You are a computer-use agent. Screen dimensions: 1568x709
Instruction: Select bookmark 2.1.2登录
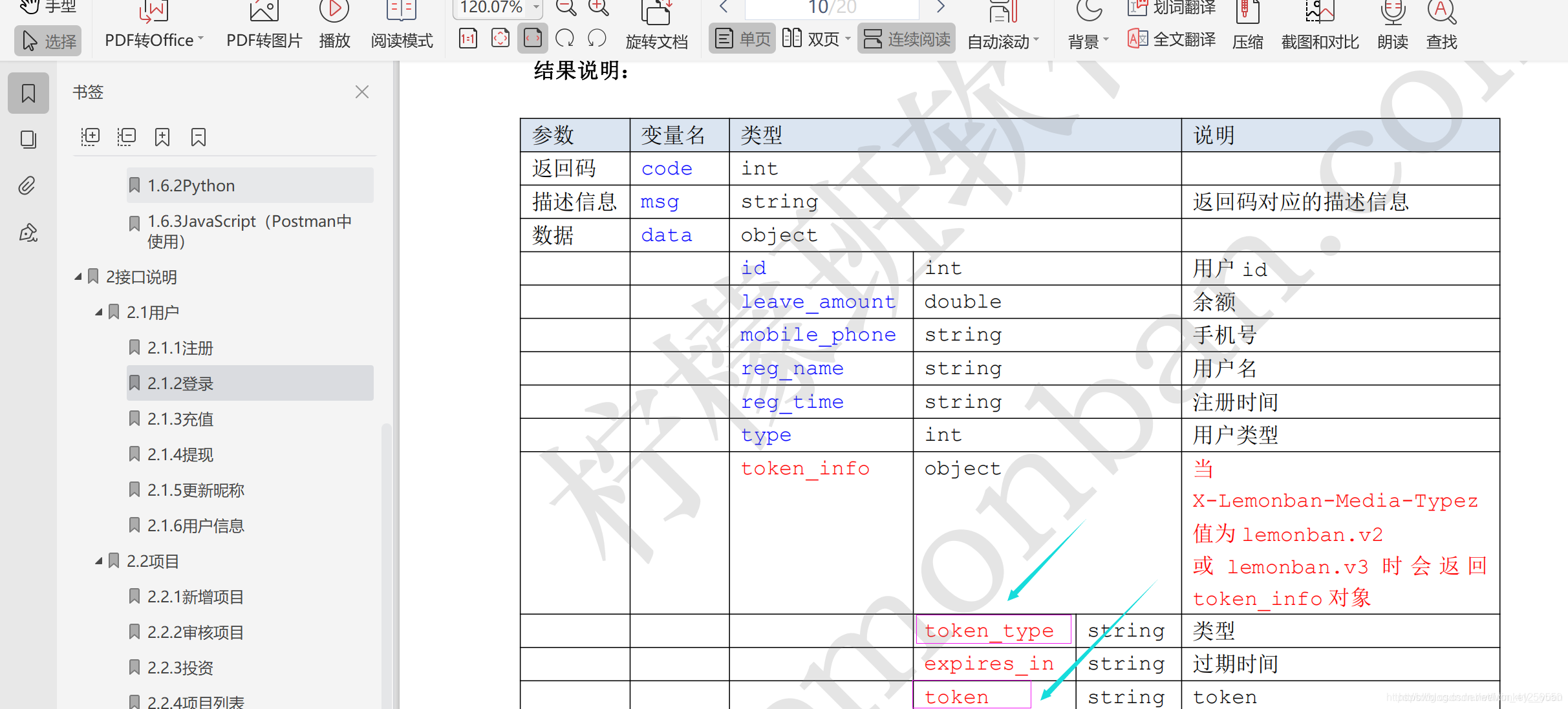(x=250, y=383)
